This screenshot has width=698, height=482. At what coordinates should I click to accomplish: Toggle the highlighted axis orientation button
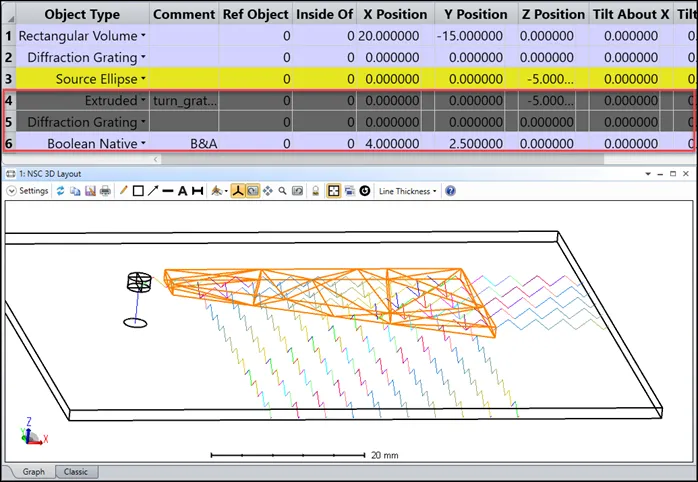(x=238, y=191)
